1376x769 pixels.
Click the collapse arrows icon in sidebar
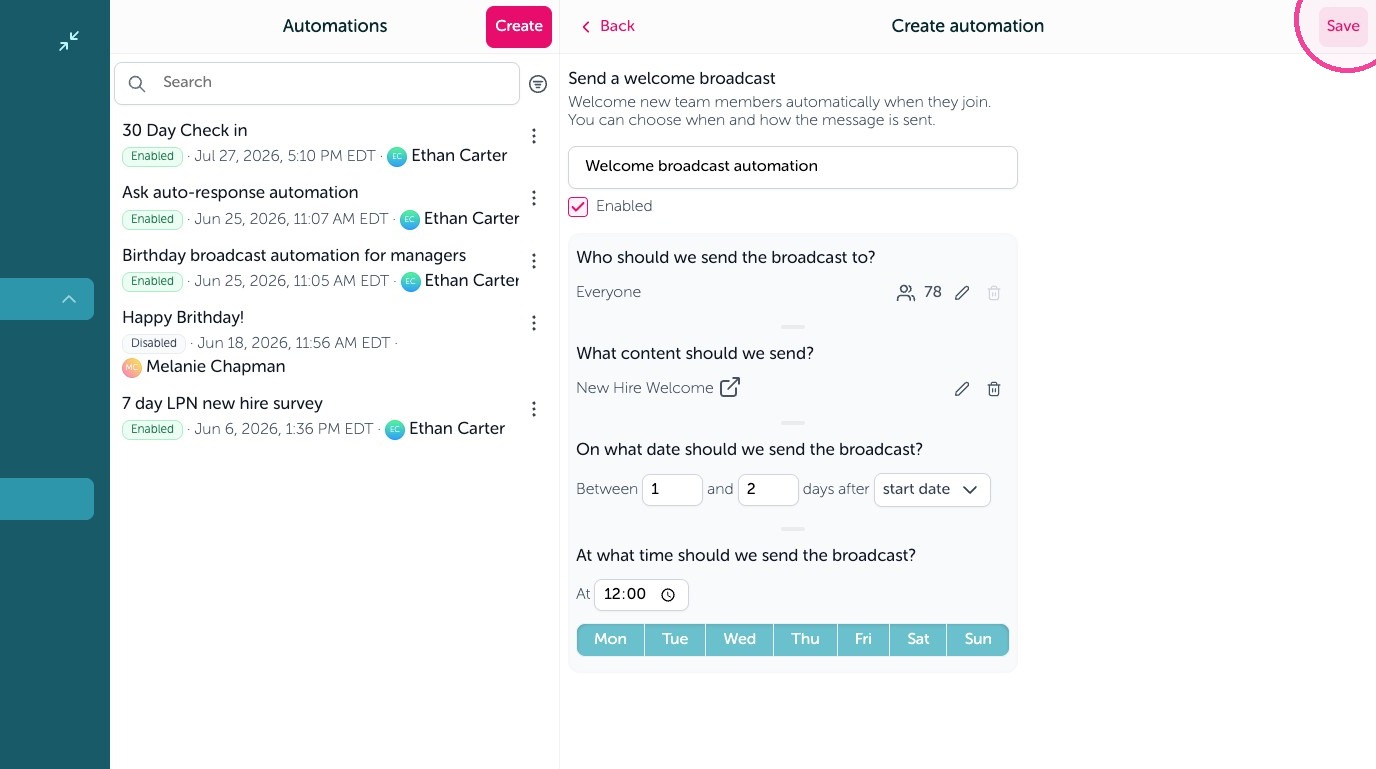pyautogui.click(x=69, y=41)
